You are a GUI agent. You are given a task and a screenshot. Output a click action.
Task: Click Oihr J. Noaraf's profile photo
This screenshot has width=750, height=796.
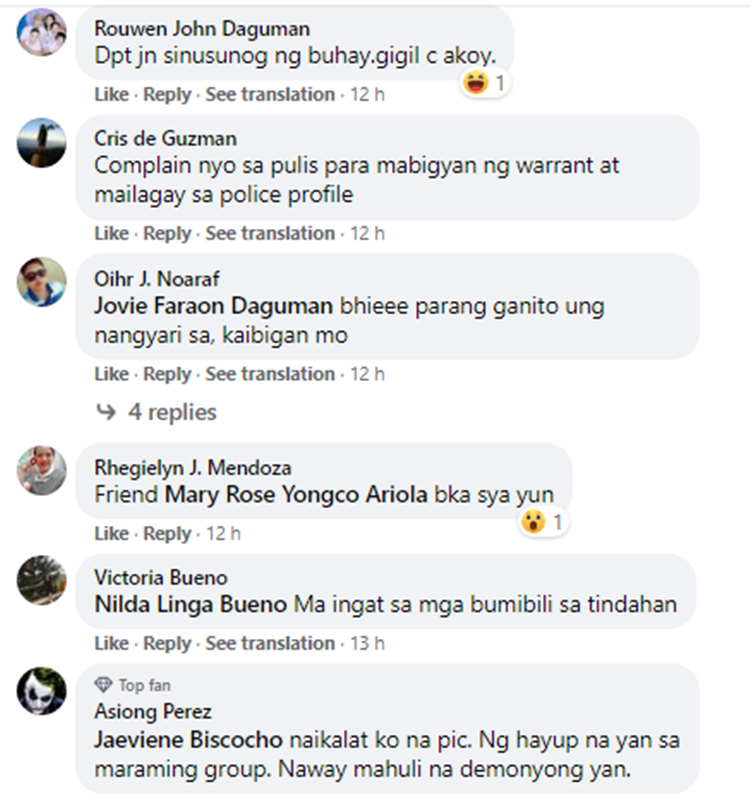[42, 282]
